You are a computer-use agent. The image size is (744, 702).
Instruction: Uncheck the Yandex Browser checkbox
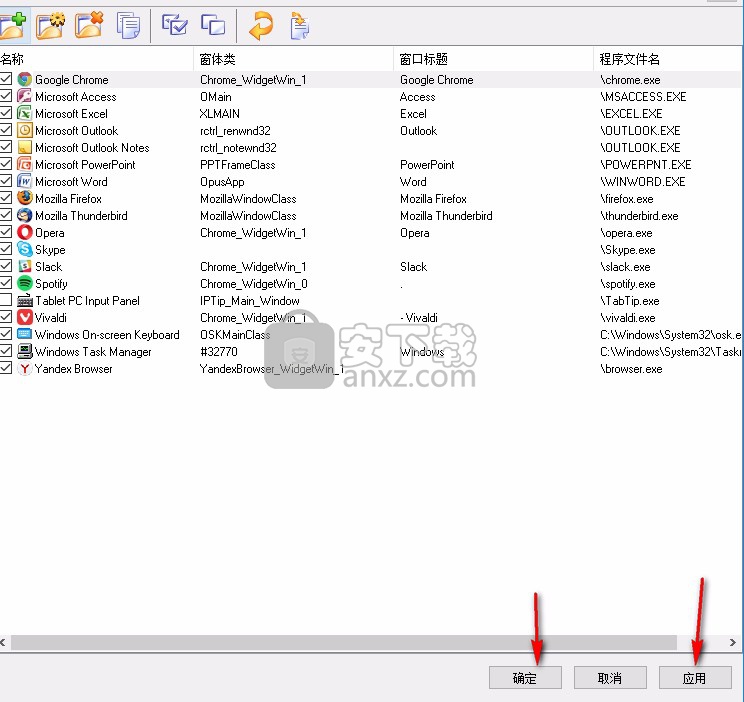click(x=6, y=367)
